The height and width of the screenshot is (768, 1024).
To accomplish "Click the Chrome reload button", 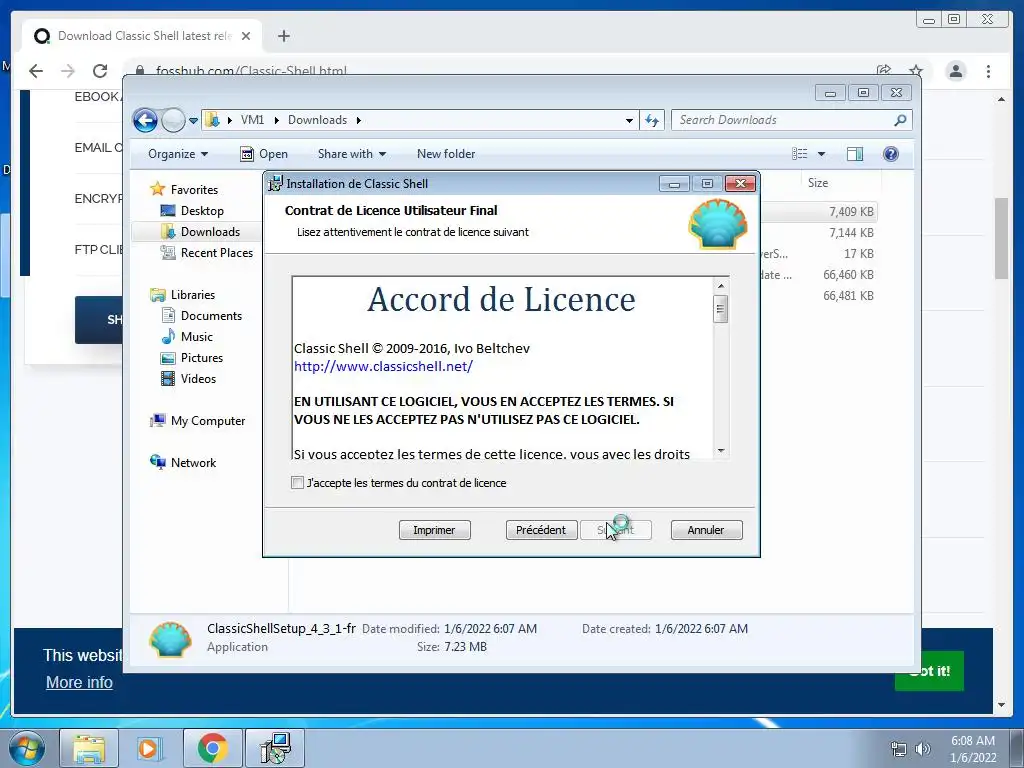I will pos(100,71).
